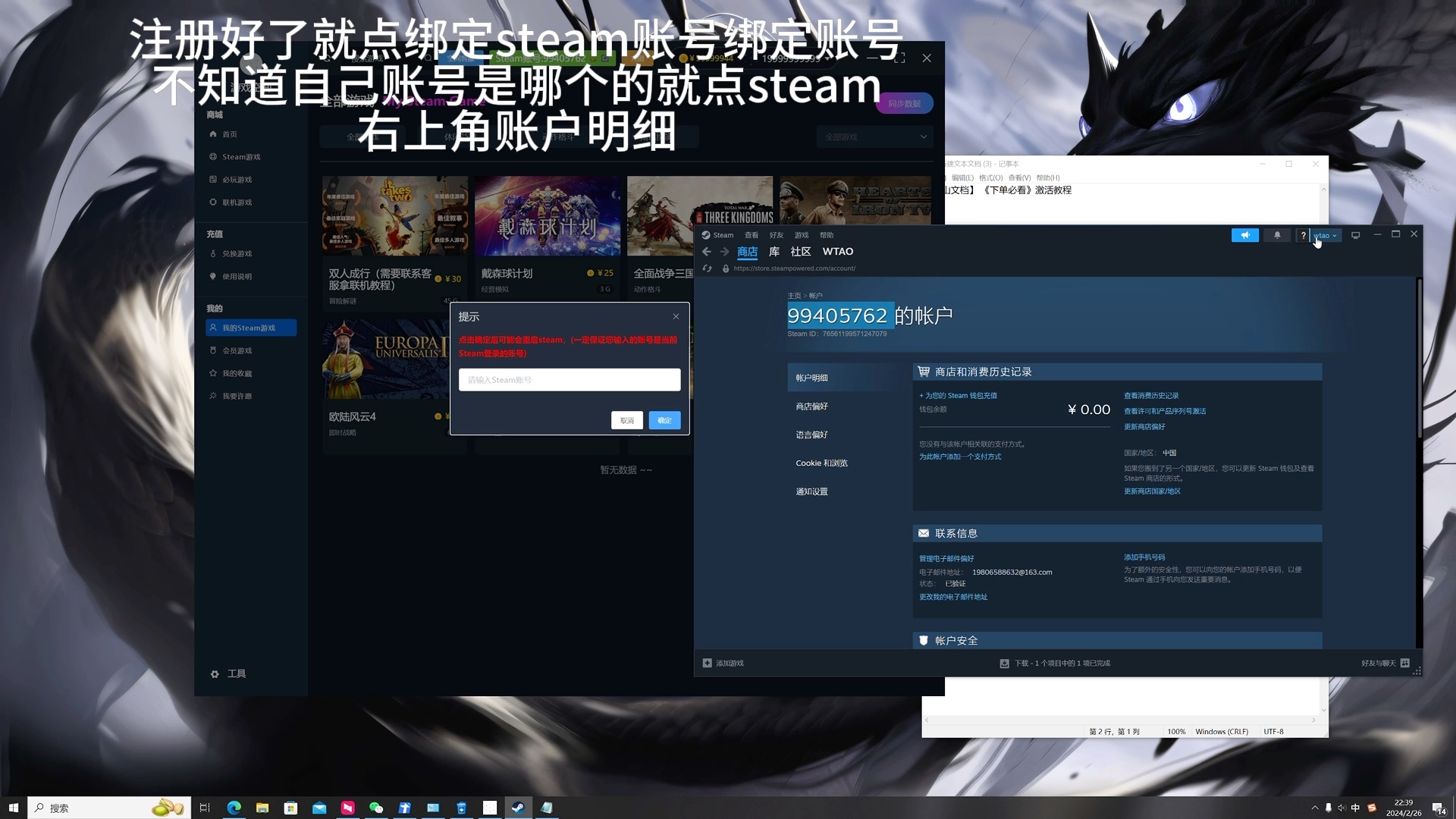Image resolution: width=1456 pixels, height=819 pixels.
Task: Click 确定 button in the prompt dialog
Action: click(664, 420)
